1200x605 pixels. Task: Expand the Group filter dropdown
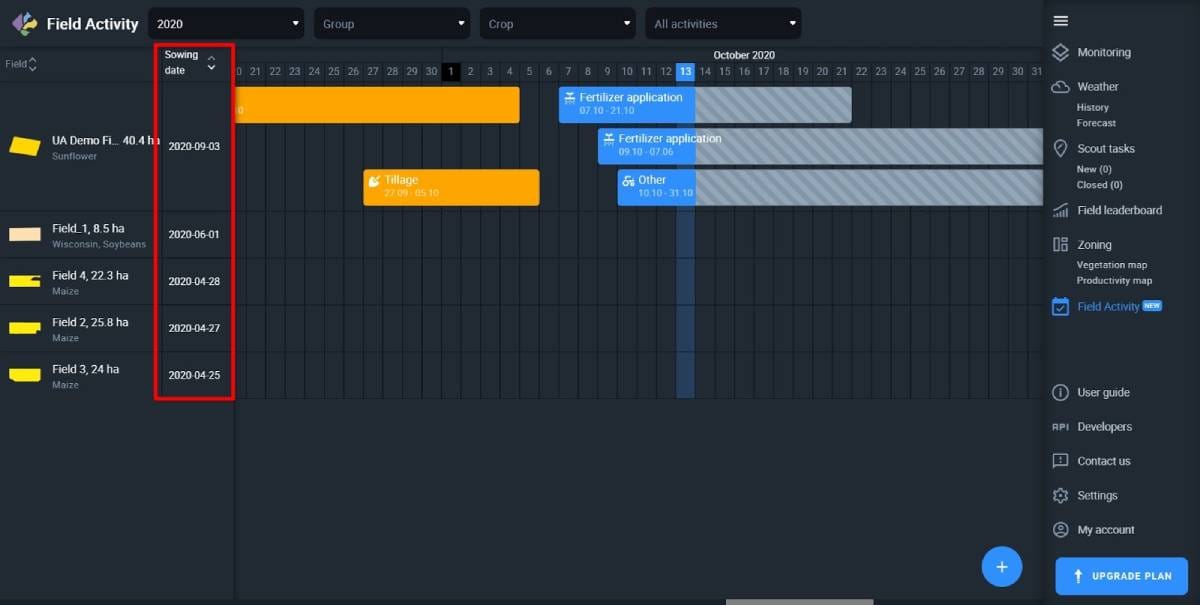click(392, 24)
